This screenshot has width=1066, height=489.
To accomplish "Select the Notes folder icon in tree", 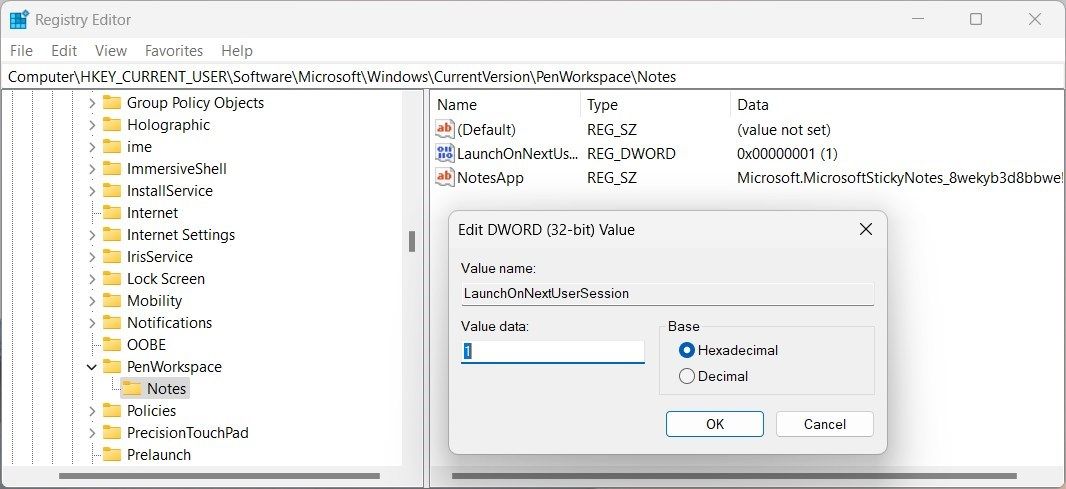I will click(132, 389).
